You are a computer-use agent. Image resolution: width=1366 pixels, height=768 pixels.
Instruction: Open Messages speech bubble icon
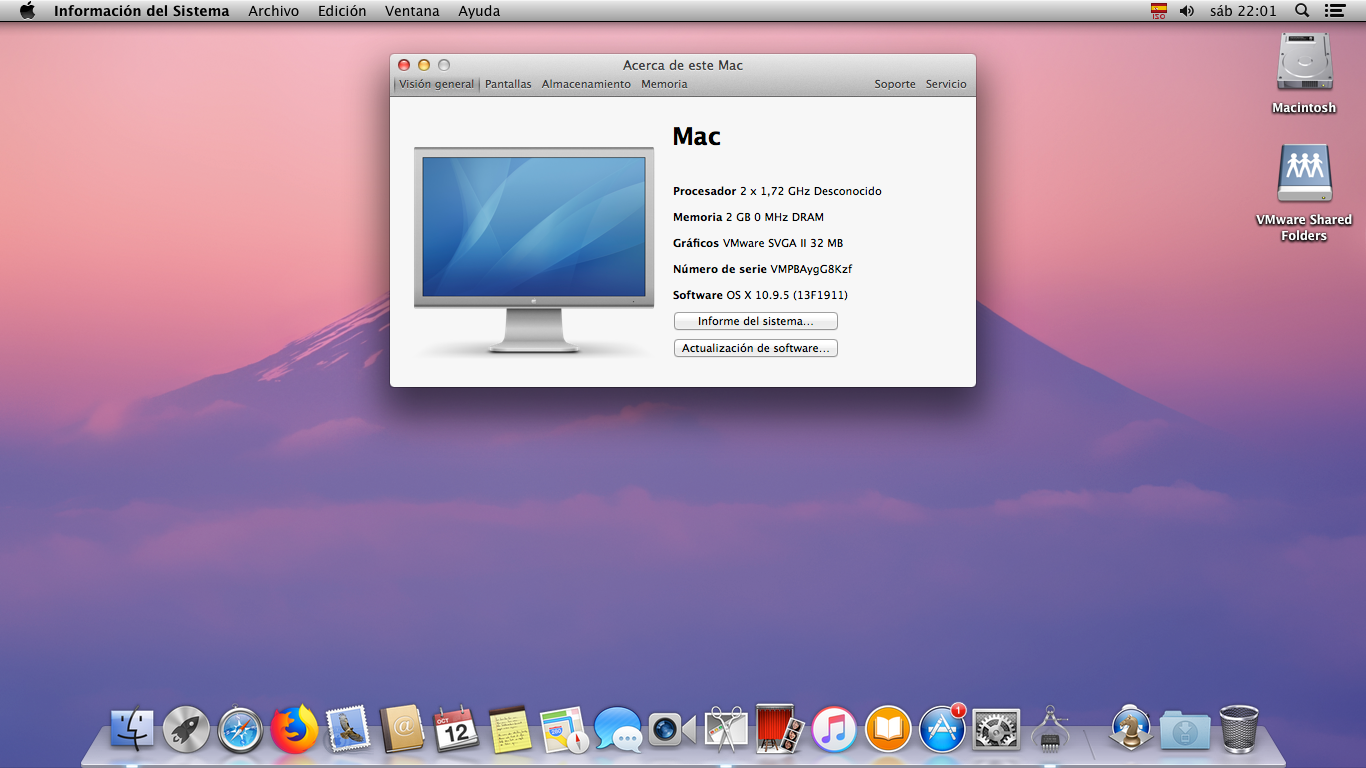coord(618,730)
